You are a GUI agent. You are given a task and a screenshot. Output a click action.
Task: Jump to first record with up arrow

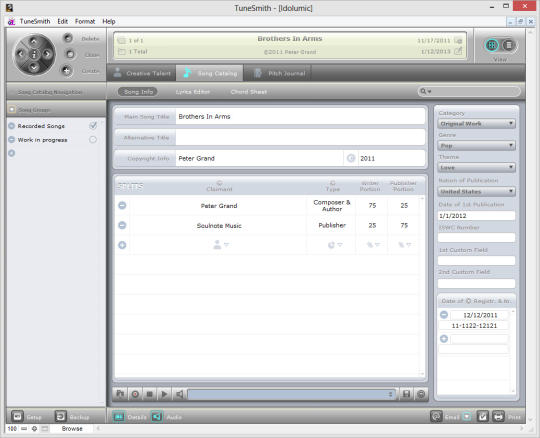point(34,42)
